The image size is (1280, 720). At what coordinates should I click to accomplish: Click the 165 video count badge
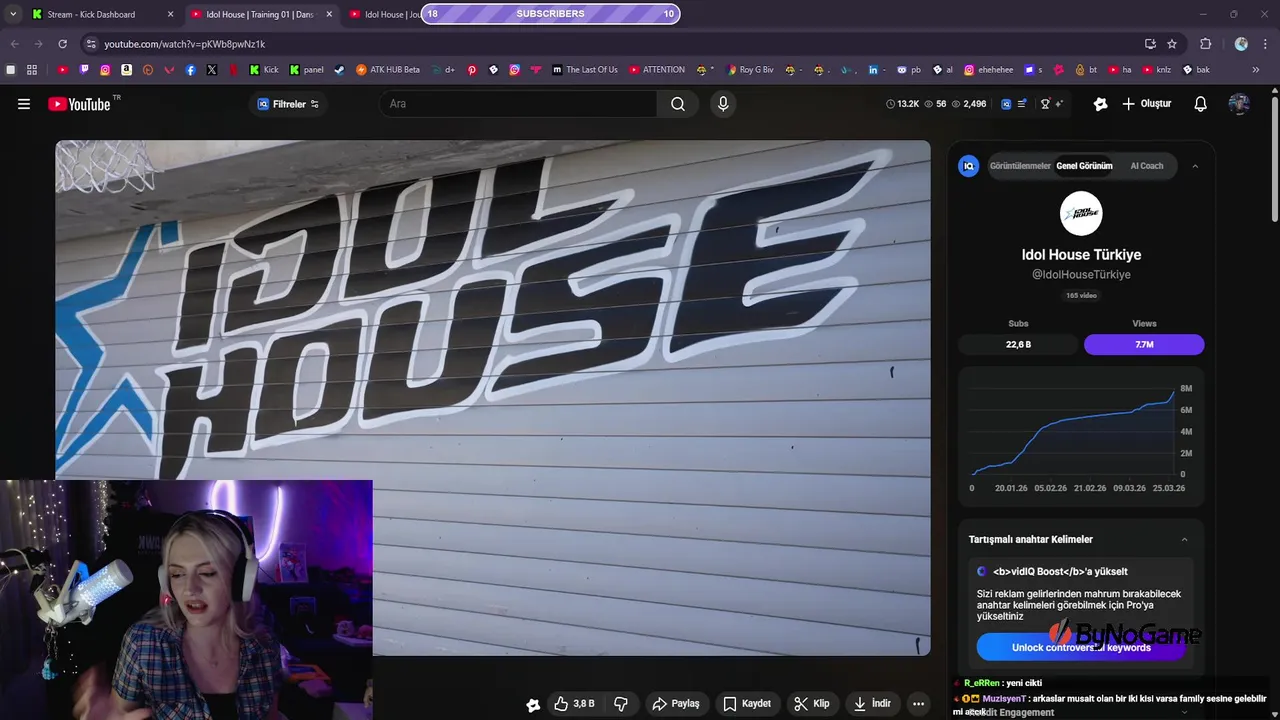click(1081, 296)
